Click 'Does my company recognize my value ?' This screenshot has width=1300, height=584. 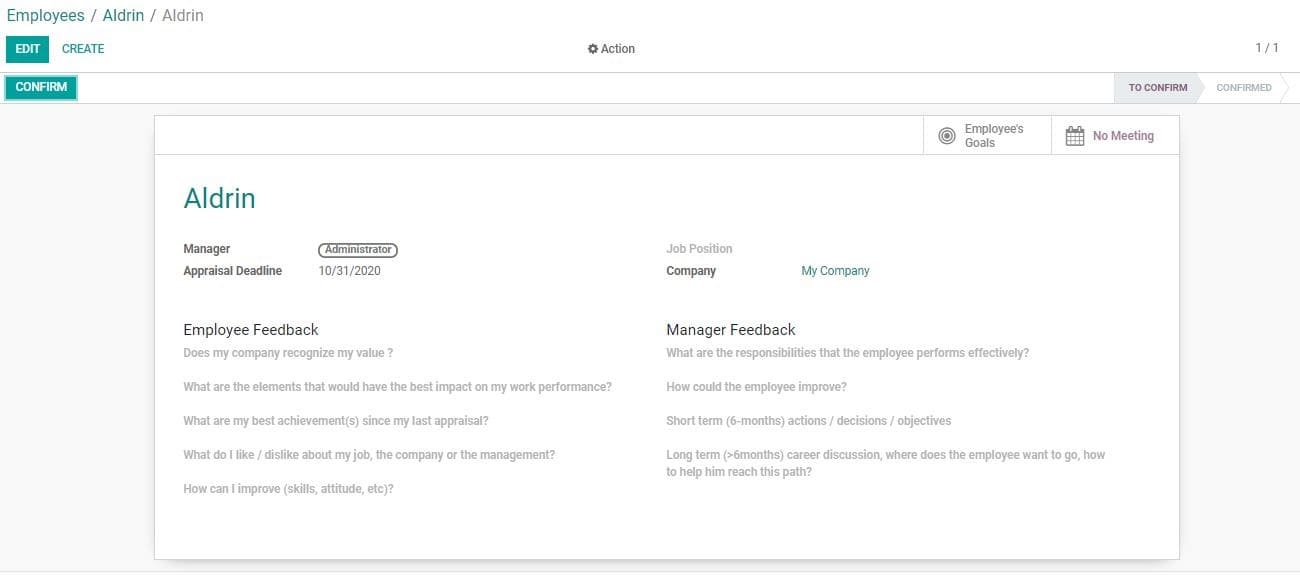point(288,353)
